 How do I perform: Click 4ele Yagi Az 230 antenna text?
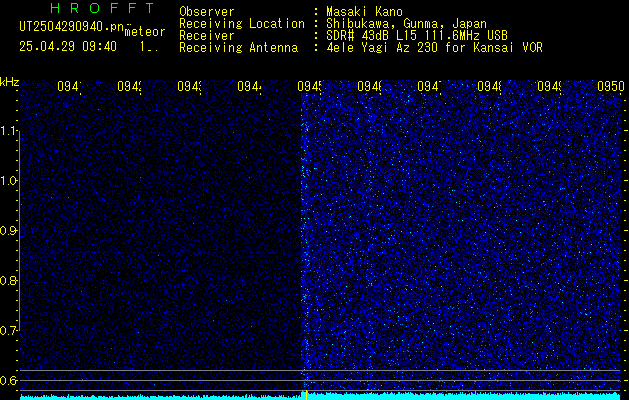(x=434, y=48)
